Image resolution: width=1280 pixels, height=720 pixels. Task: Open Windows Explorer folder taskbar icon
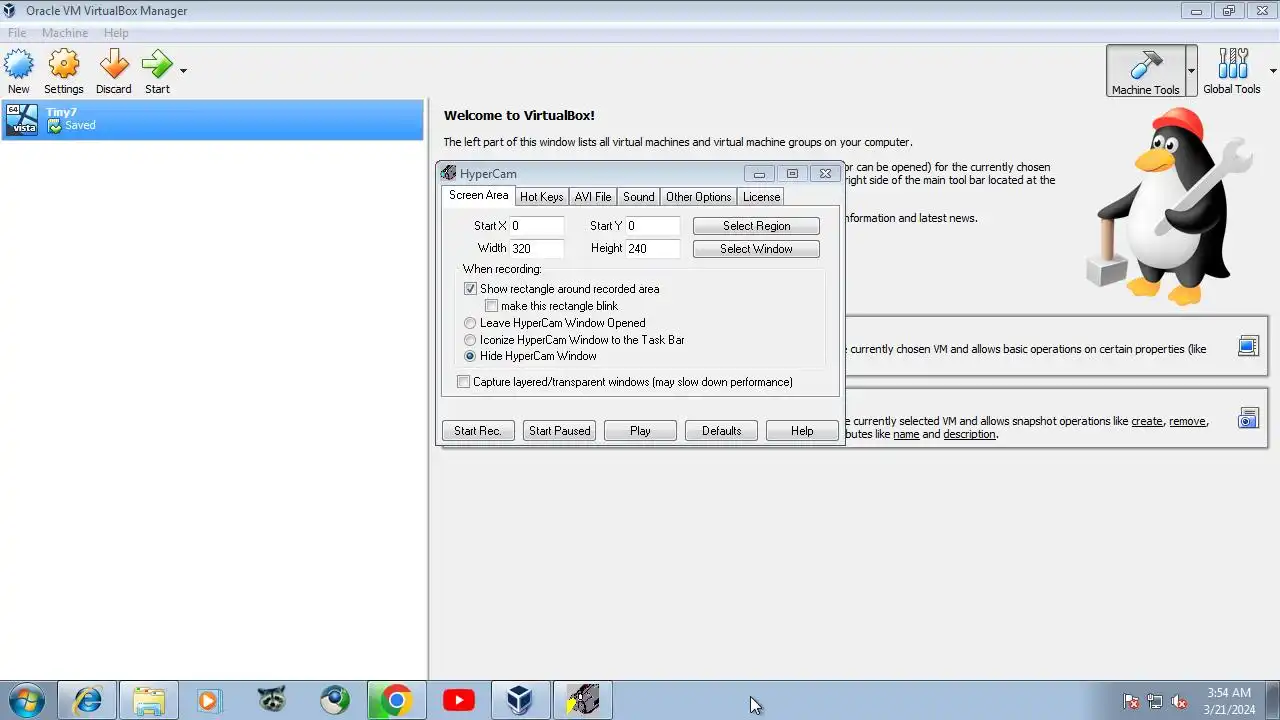(x=149, y=701)
